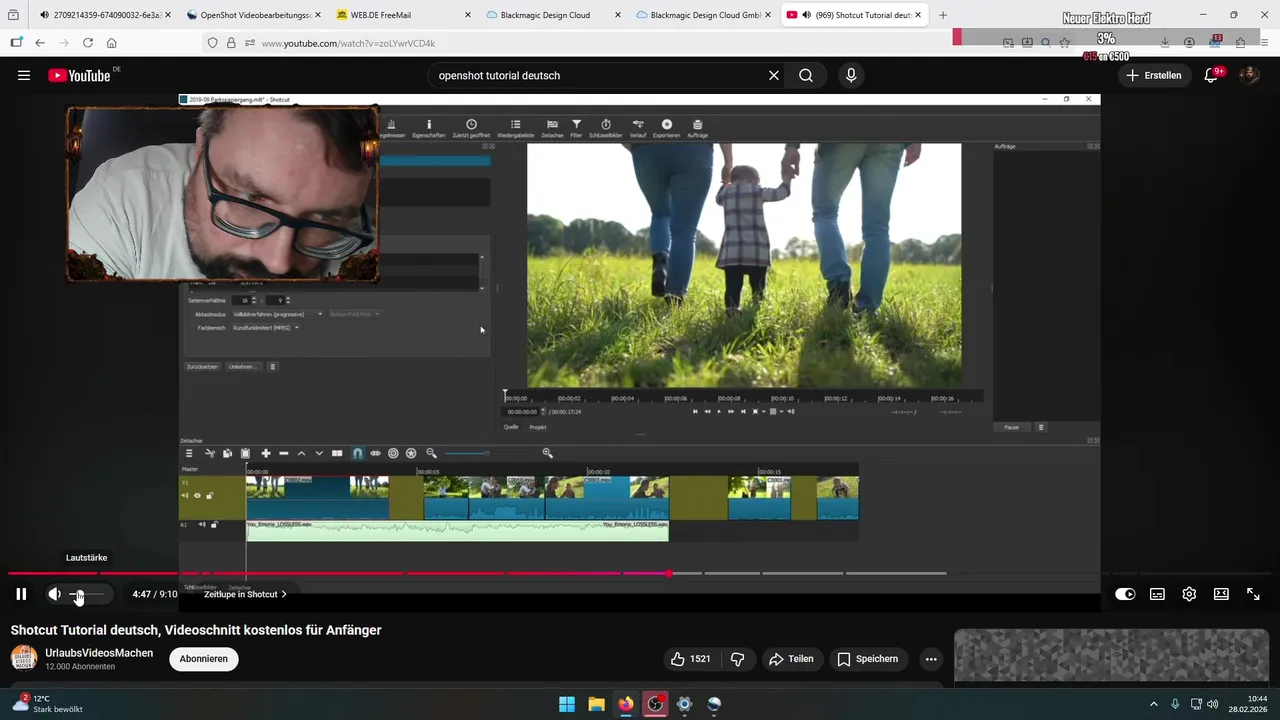Open File Explorer from taskbar
This screenshot has height=720, width=1280.
pos(596,704)
